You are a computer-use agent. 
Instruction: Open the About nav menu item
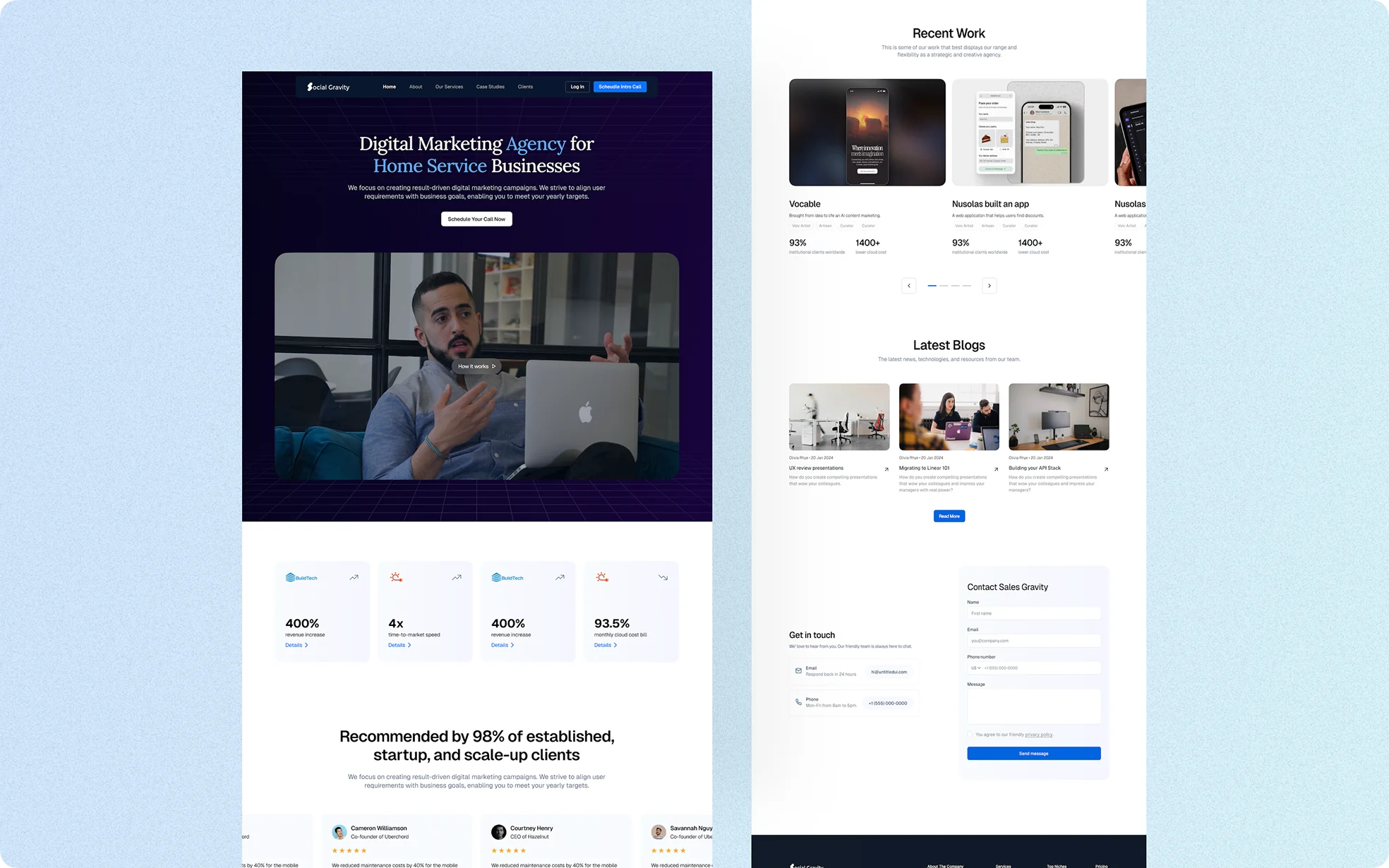[416, 87]
